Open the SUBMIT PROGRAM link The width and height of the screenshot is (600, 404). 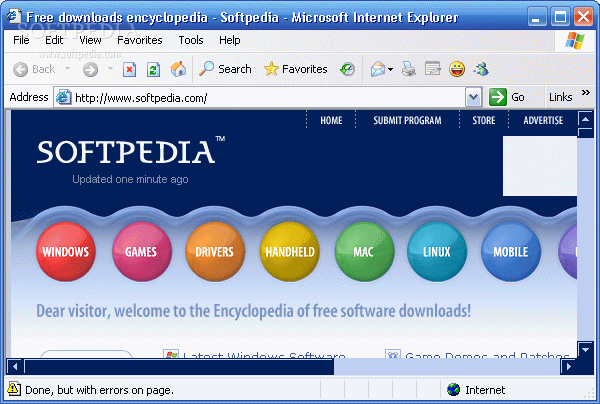click(407, 121)
